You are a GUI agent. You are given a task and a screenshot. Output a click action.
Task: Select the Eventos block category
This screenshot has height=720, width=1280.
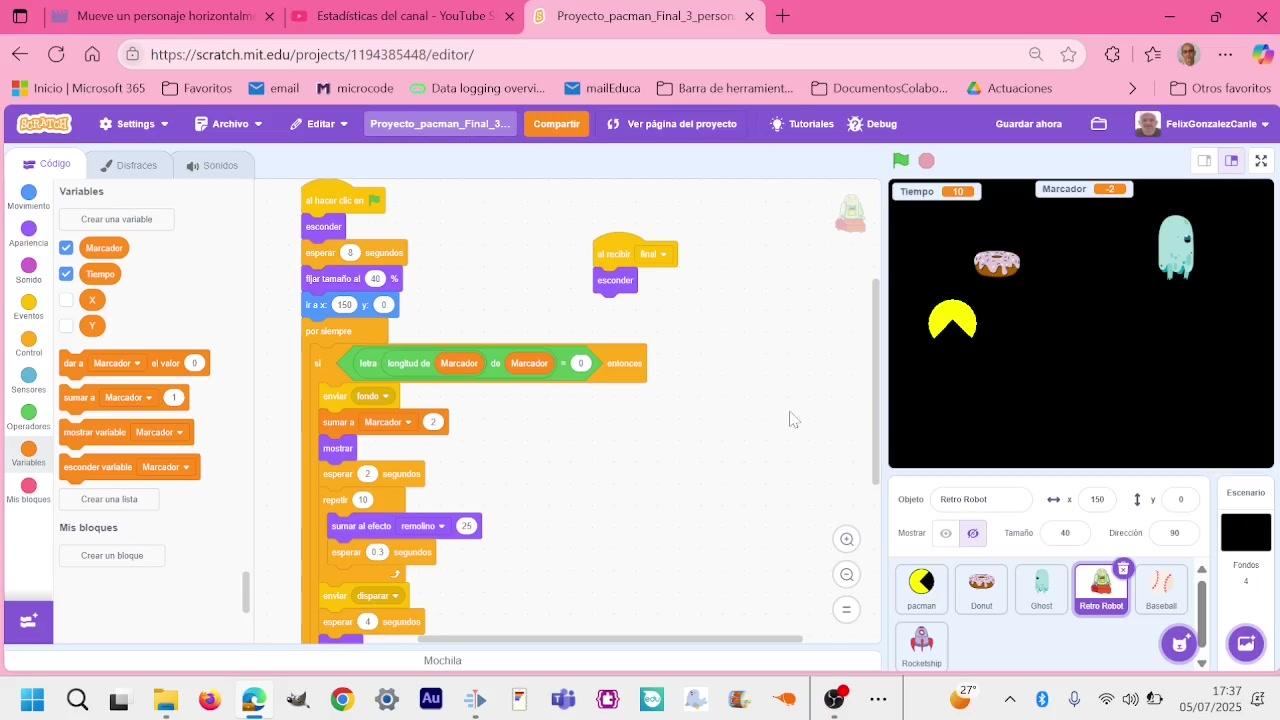pos(29,308)
